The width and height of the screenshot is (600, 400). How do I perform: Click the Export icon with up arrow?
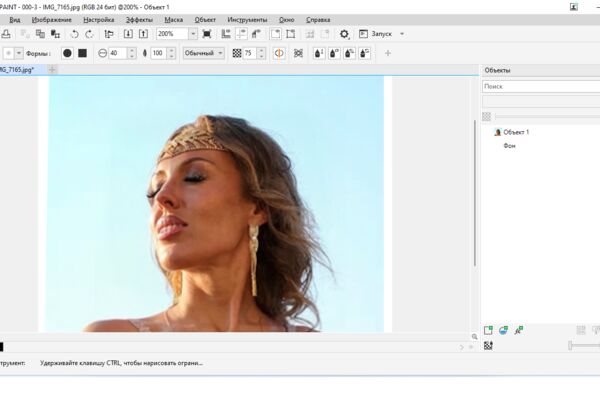(143, 34)
